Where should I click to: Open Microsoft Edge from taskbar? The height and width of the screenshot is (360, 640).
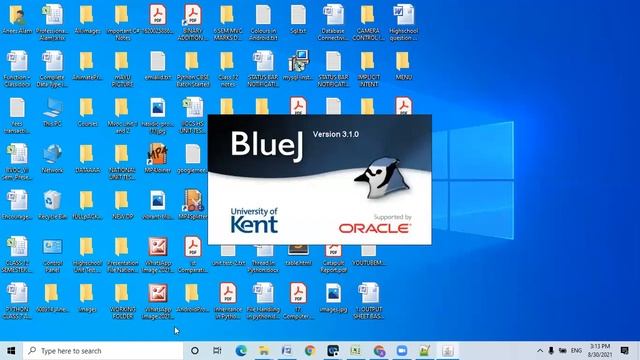[241, 351]
